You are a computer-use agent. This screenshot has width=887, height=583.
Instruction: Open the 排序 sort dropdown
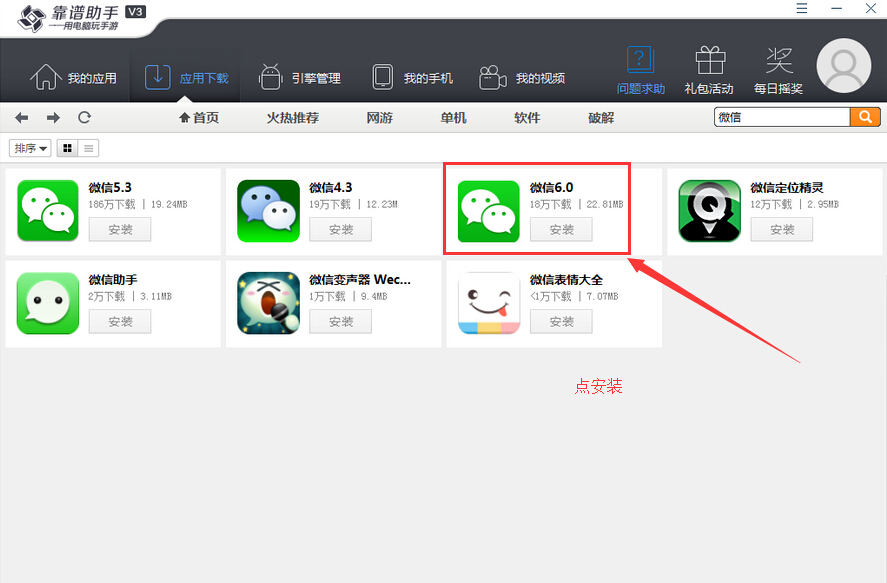[x=30, y=148]
